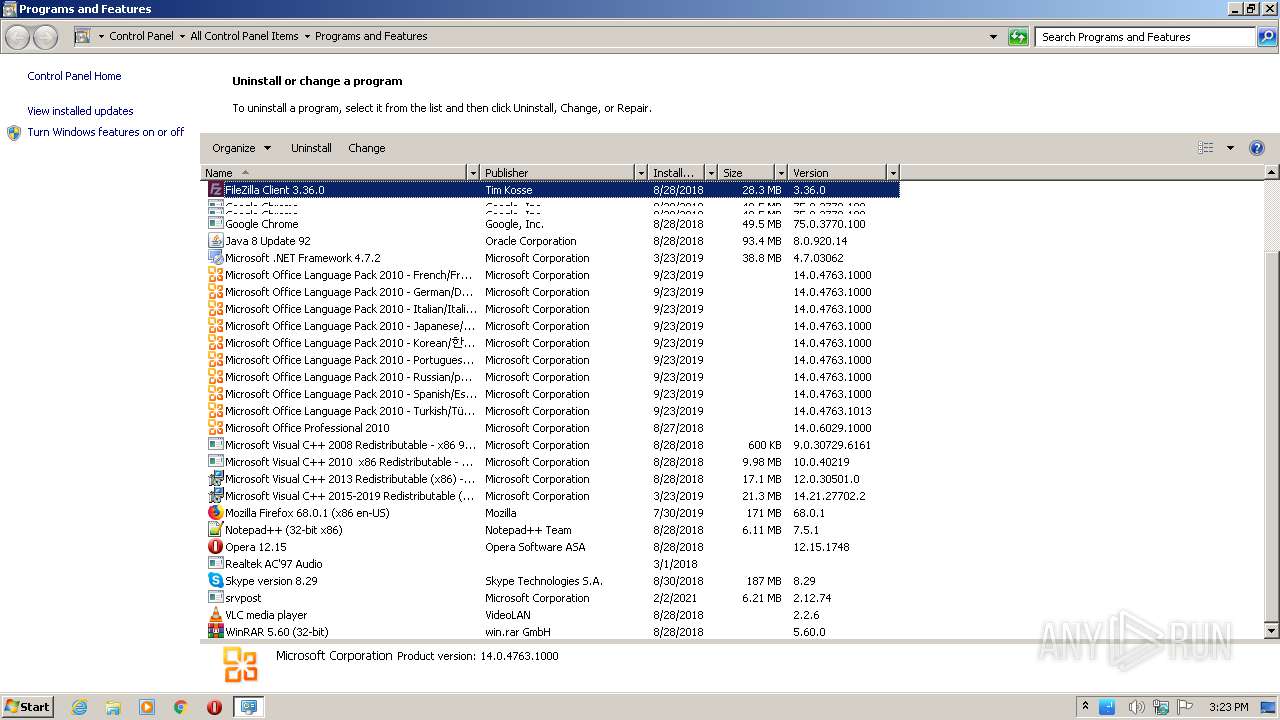The image size is (1280, 720).
Task: Open the Name column filter dropdown
Action: coord(473,173)
